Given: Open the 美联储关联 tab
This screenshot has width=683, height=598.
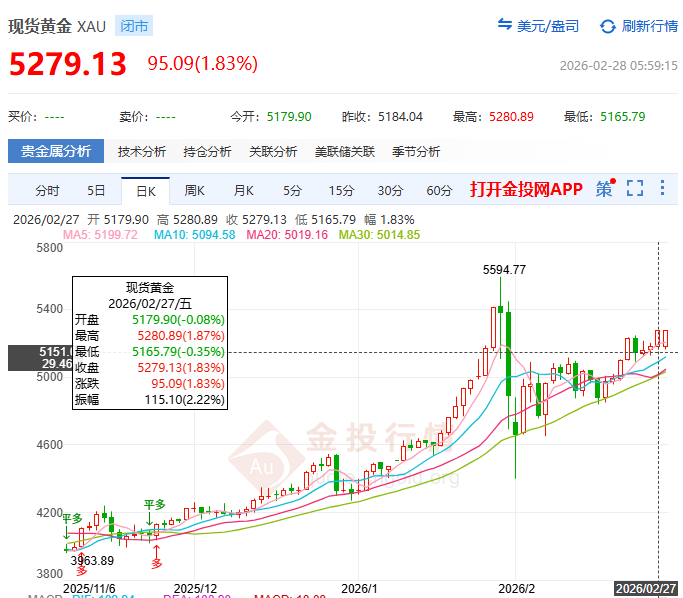Looking at the screenshot, I should [x=345, y=152].
